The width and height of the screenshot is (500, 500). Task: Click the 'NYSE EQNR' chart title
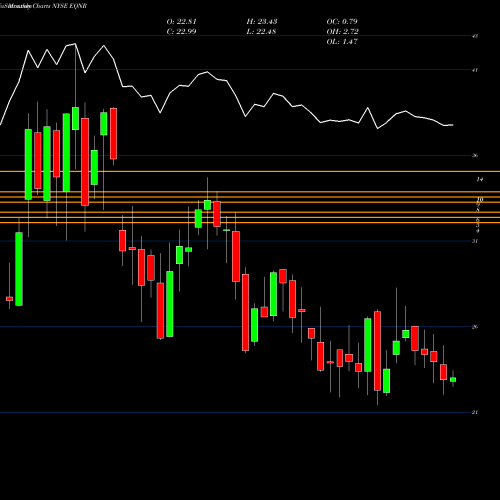[70, 6]
